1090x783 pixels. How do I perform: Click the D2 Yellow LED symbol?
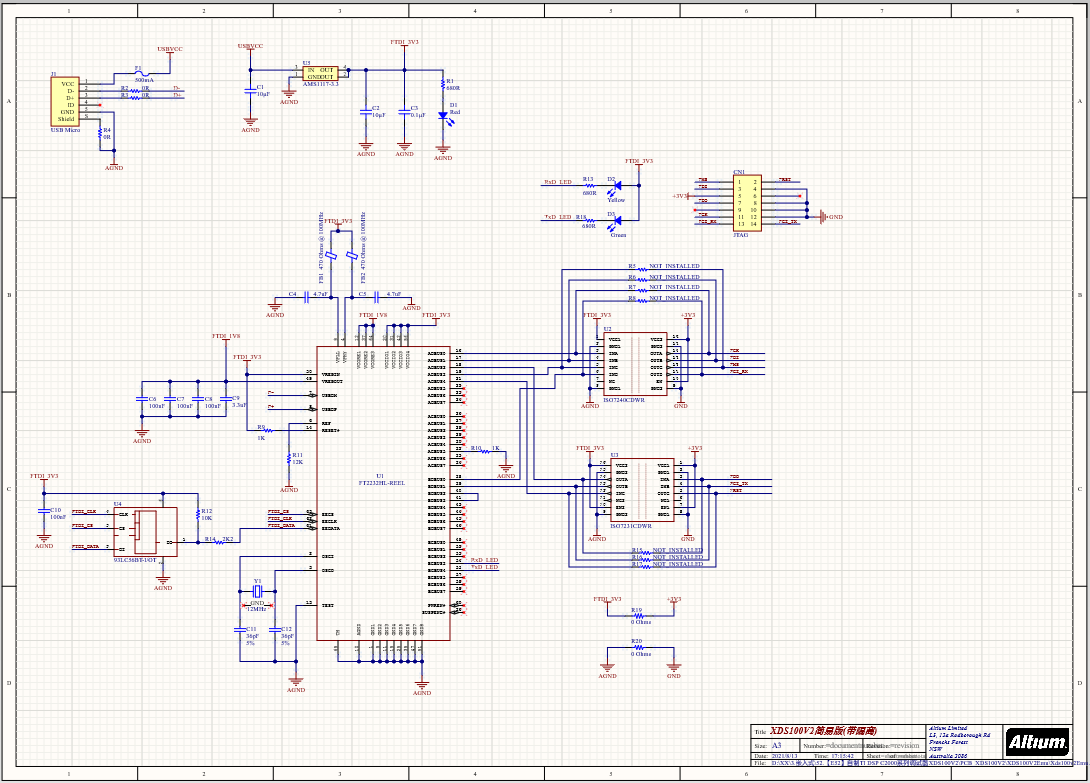[x=614, y=186]
